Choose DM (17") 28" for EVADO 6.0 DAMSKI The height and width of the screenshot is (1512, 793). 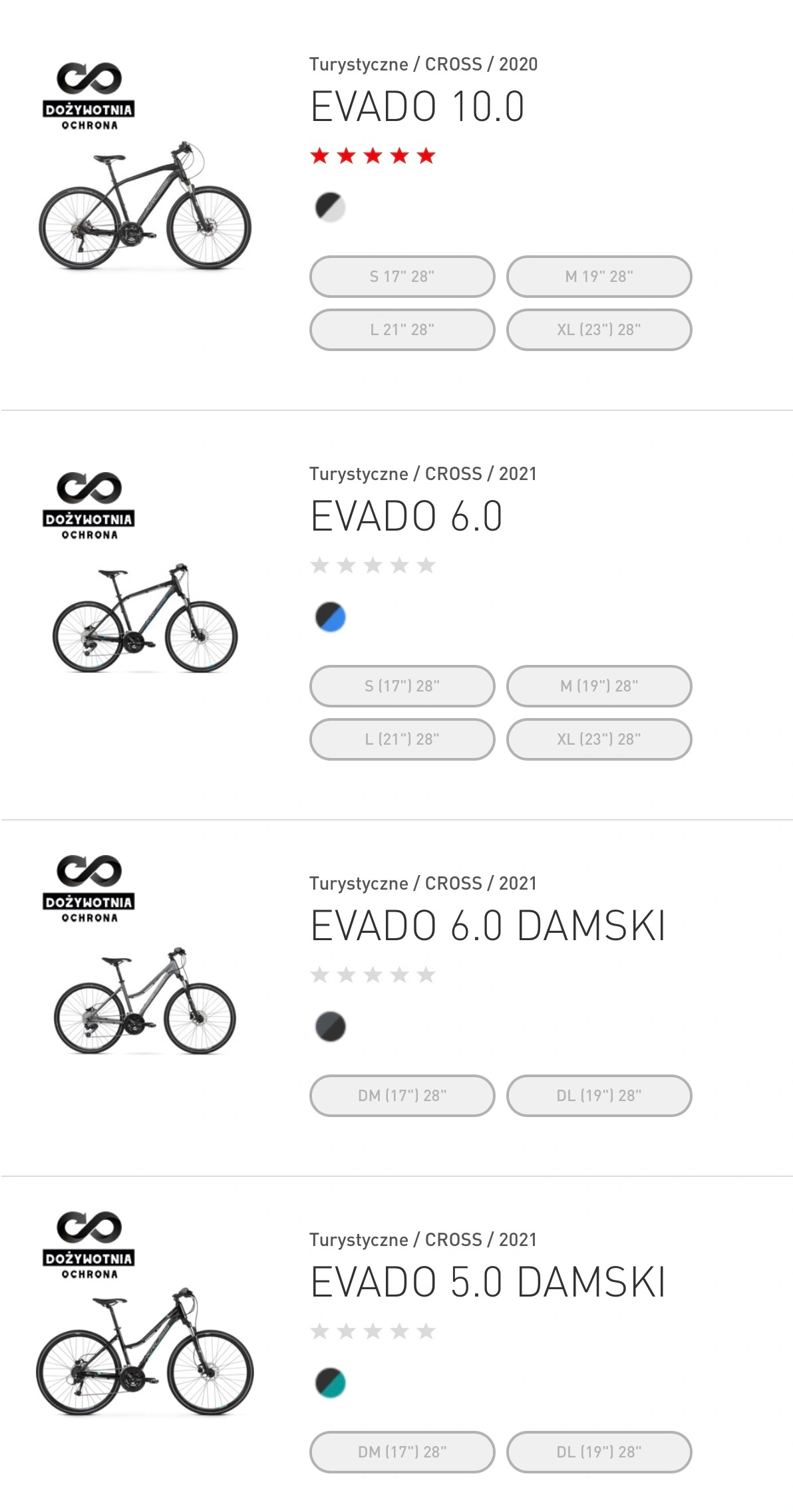point(402,1096)
